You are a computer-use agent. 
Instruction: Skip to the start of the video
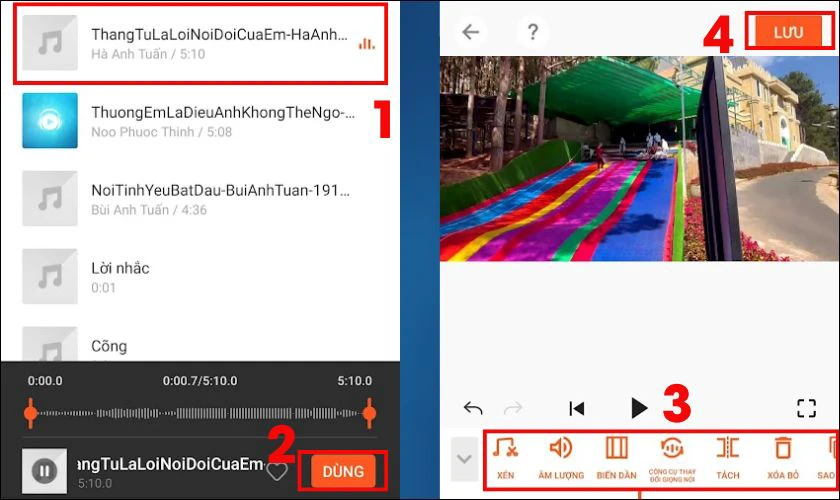[x=576, y=408]
